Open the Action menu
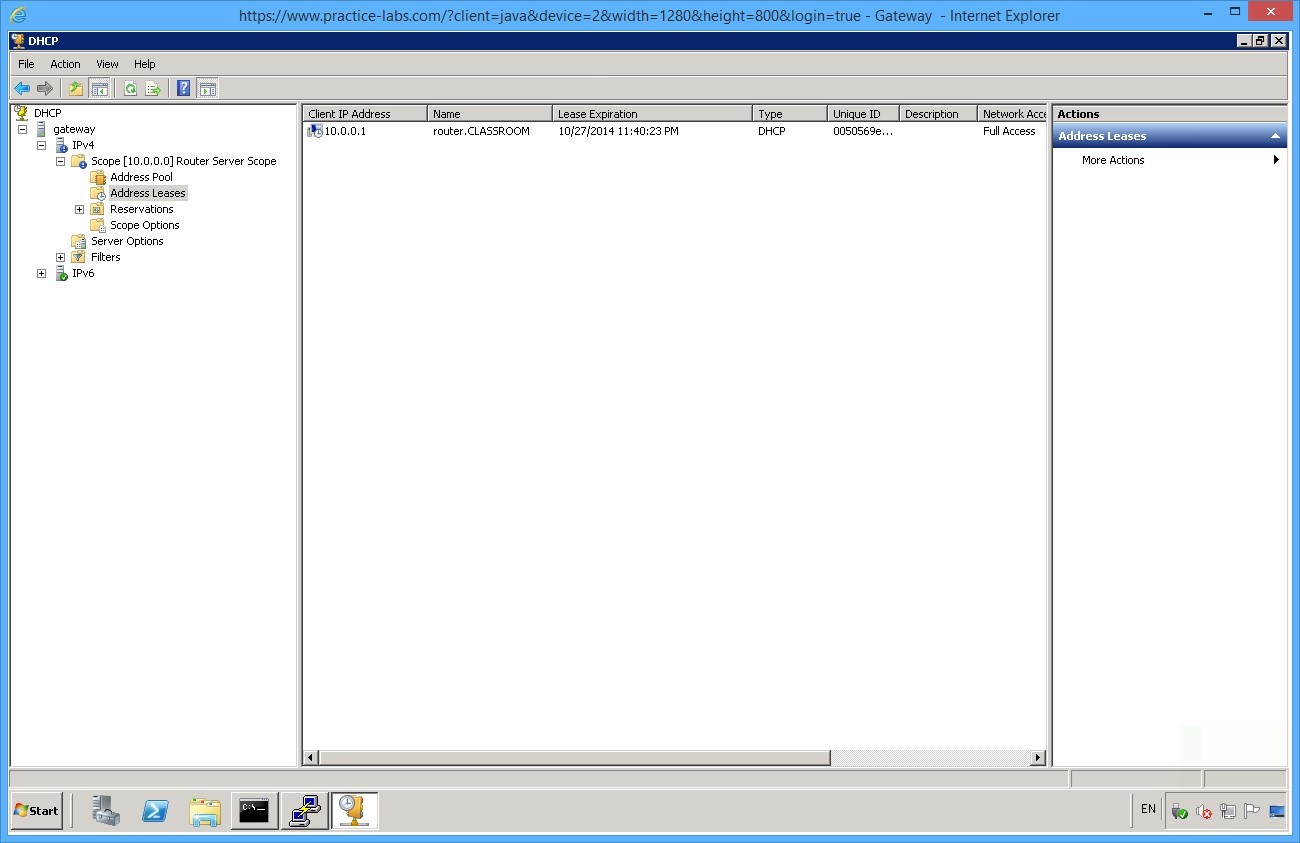Image resolution: width=1300 pixels, height=843 pixels. coord(65,64)
